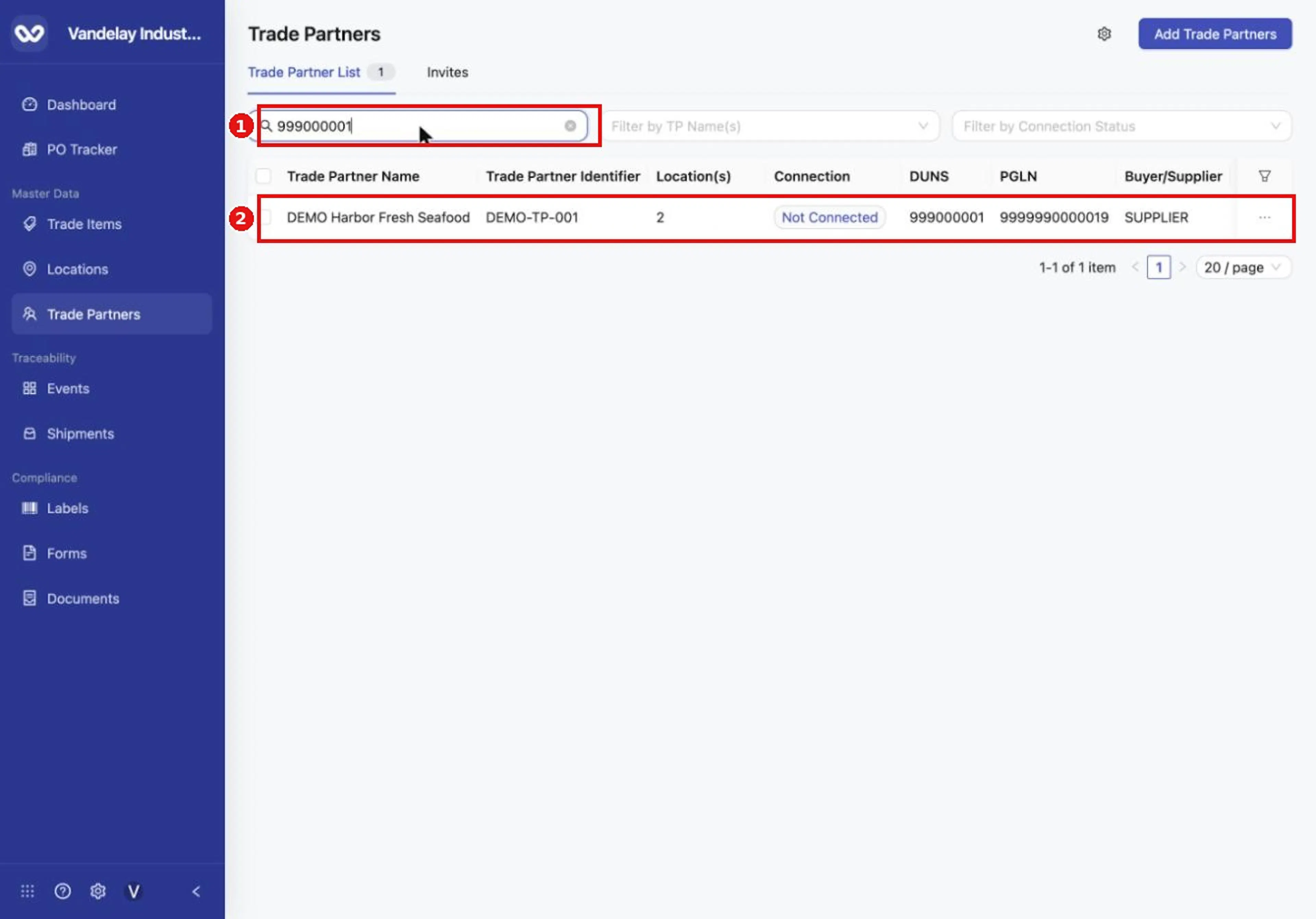Open the Locations section
Screen dimensions: 1316x919
click(77, 269)
